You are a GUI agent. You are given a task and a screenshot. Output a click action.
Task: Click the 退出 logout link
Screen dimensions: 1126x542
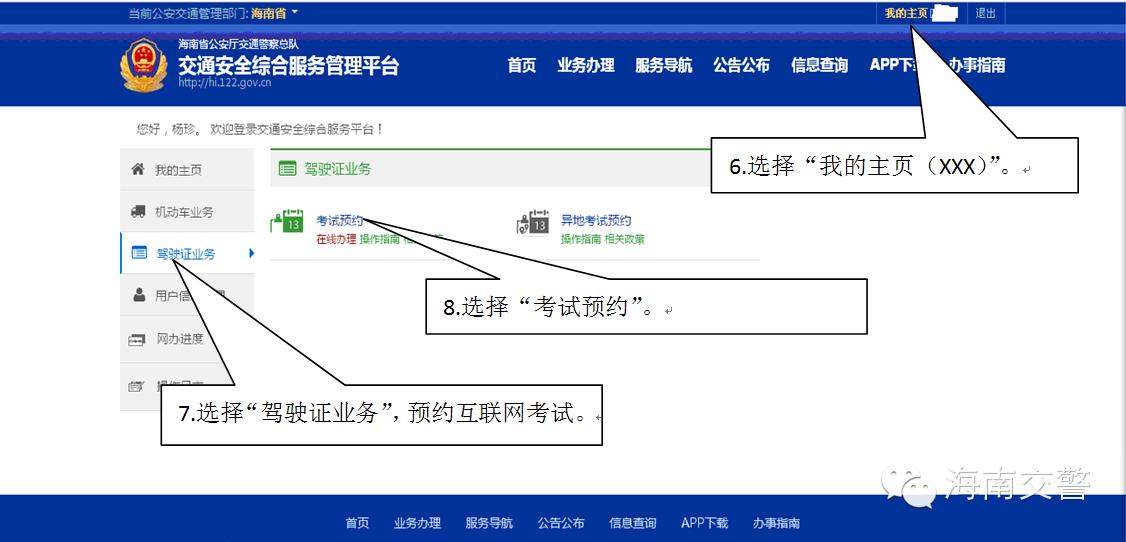[986, 13]
